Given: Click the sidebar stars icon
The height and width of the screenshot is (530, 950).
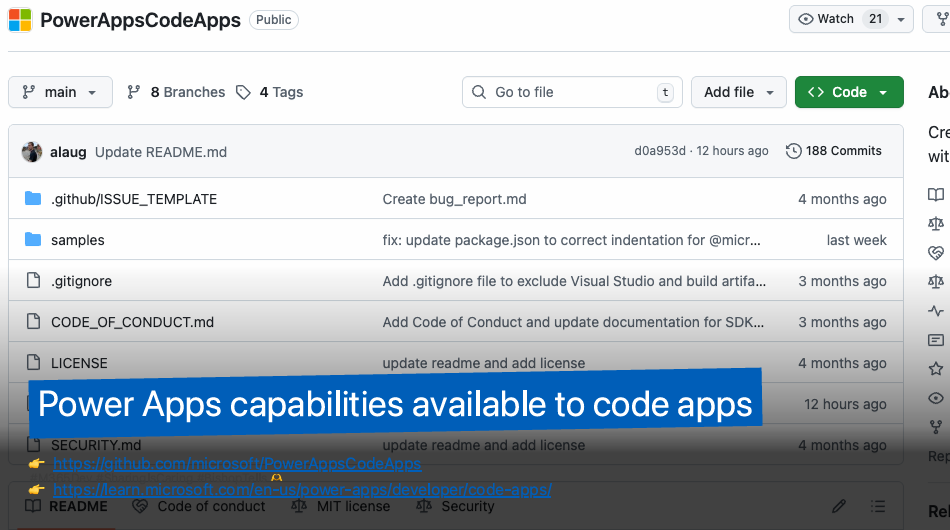Looking at the screenshot, I should coord(936,368).
